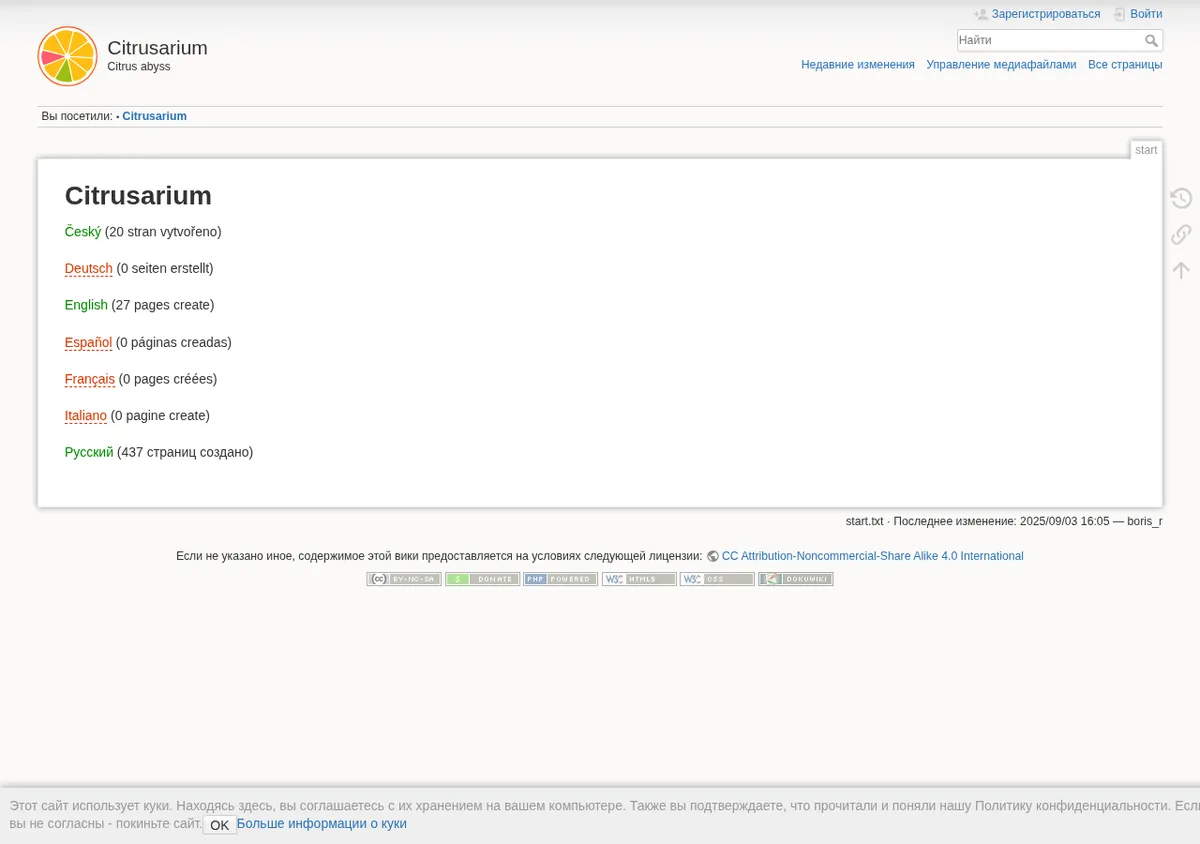1200x844 pixels.
Task: Click the search magnifier icon
Action: [1152, 41]
